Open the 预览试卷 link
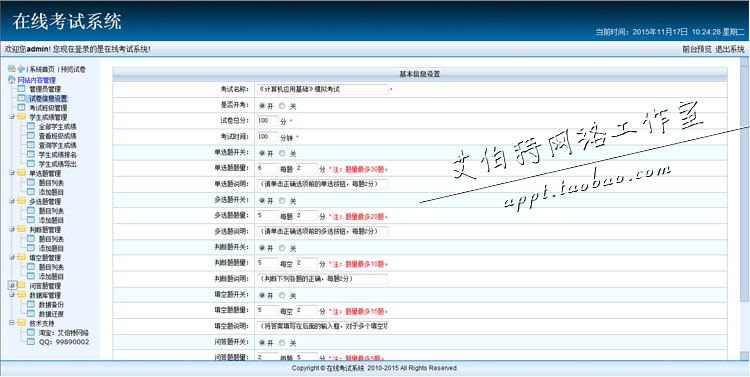 point(73,69)
